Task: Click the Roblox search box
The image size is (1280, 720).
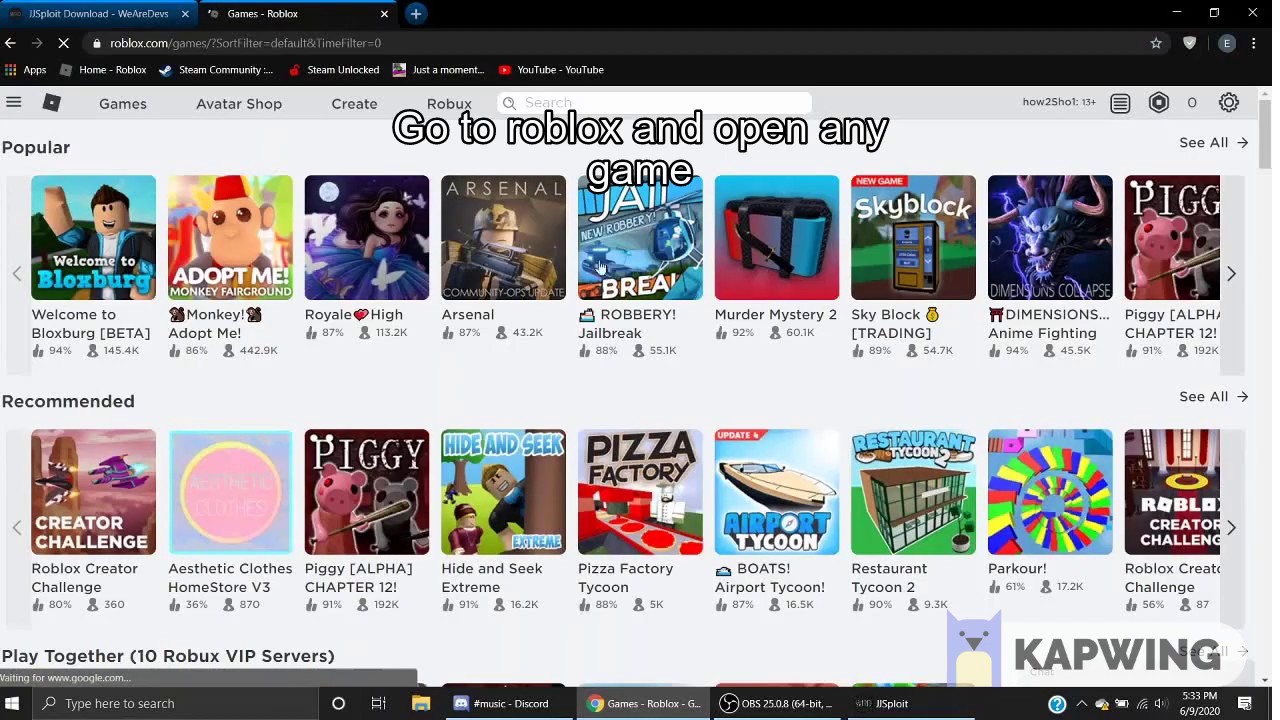Action: 654,103
